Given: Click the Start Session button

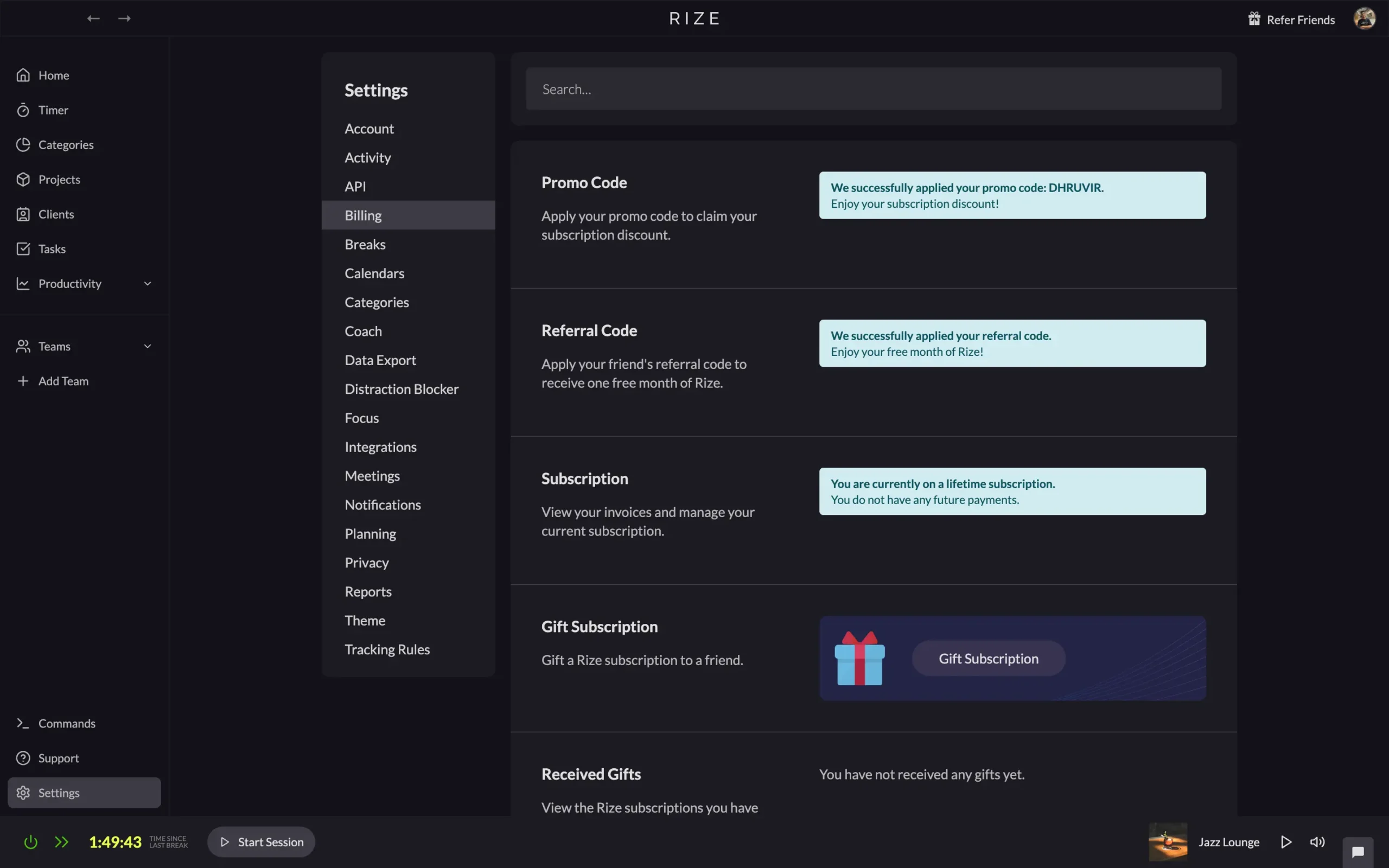Looking at the screenshot, I should point(261,841).
